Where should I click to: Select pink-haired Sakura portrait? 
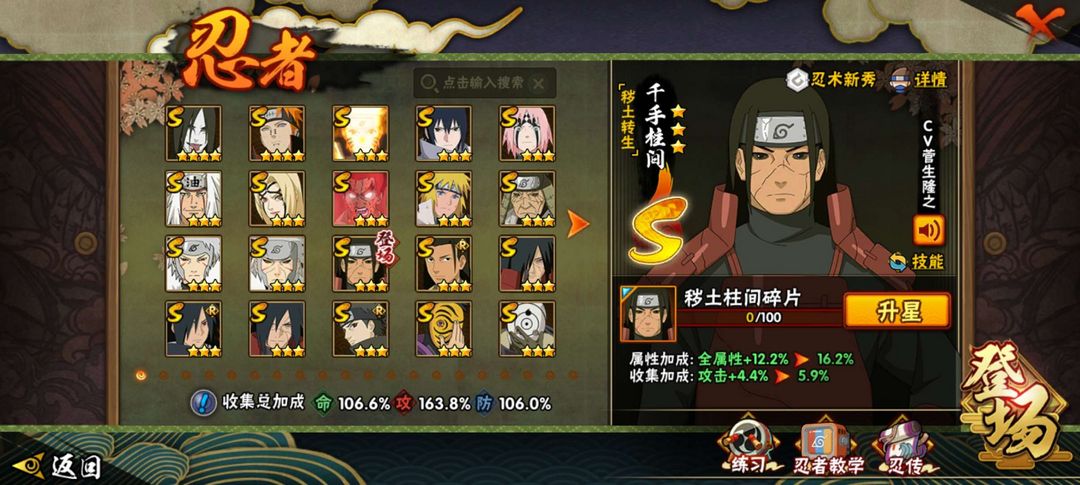tap(527, 134)
